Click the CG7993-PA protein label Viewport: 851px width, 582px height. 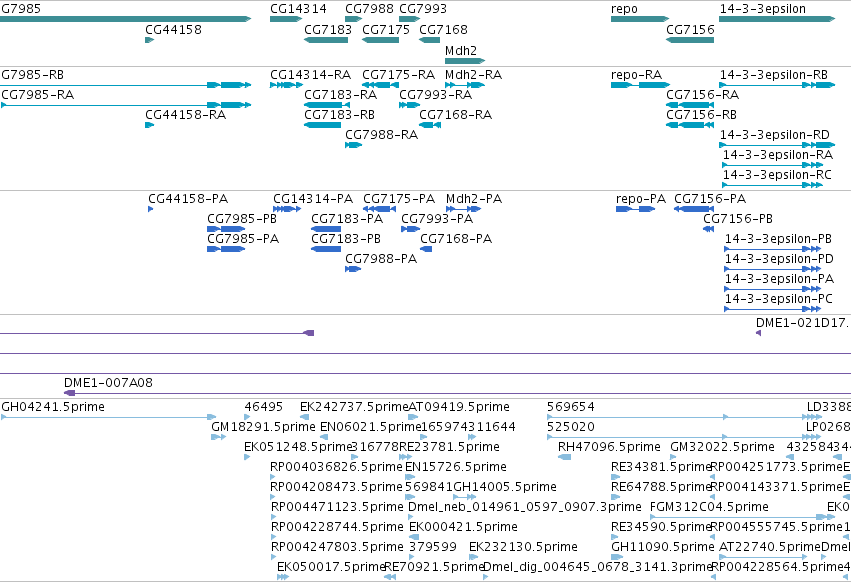point(437,219)
